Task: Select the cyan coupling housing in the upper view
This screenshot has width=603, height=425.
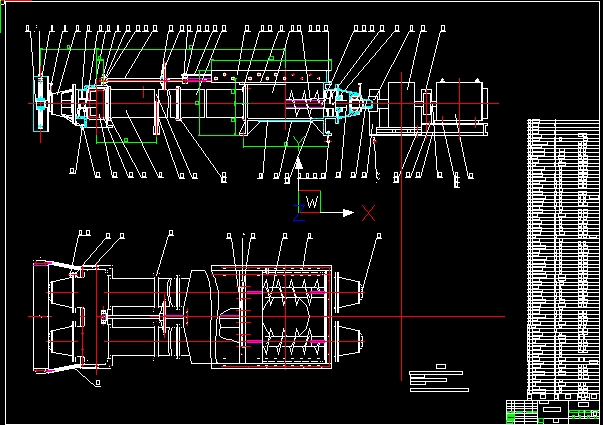Action: tap(348, 102)
